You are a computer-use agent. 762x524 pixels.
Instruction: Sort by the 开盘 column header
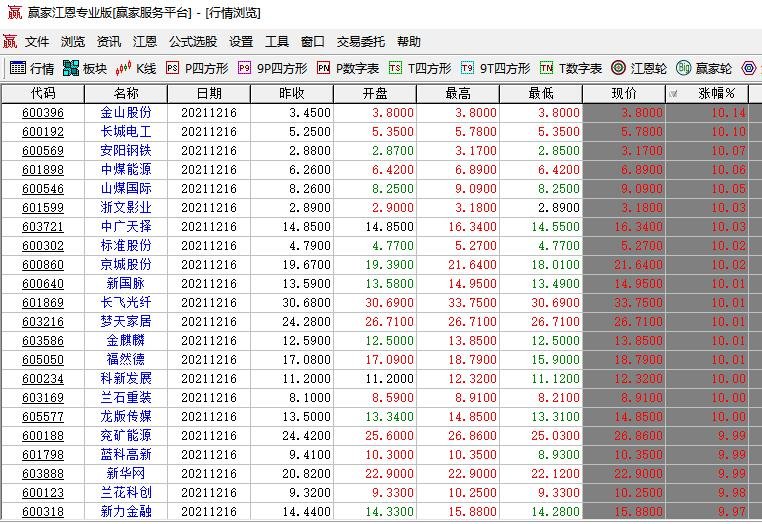[x=375, y=93]
